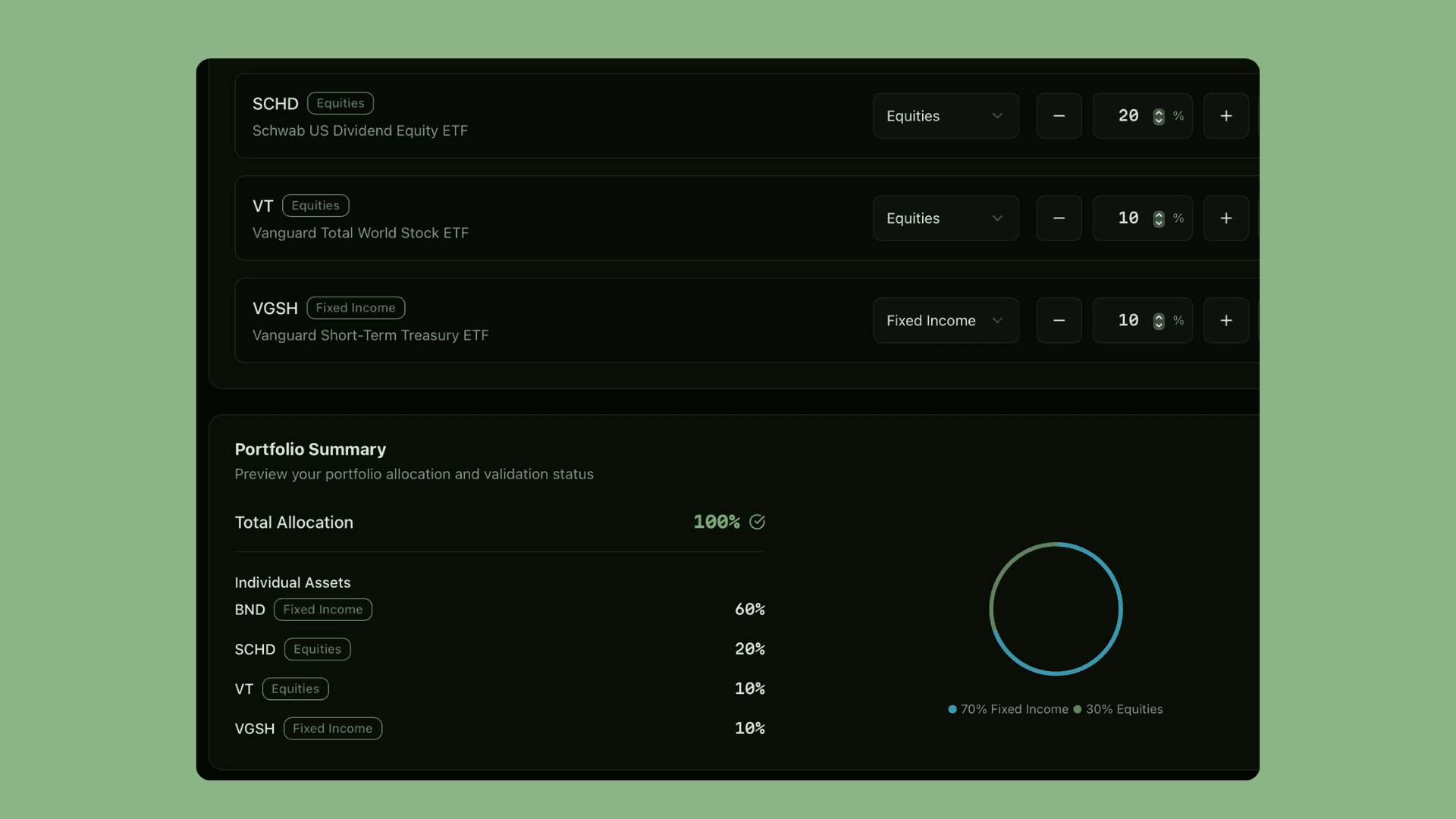Click the Equities legend dot
Image resolution: width=1456 pixels, height=819 pixels.
tap(1078, 709)
